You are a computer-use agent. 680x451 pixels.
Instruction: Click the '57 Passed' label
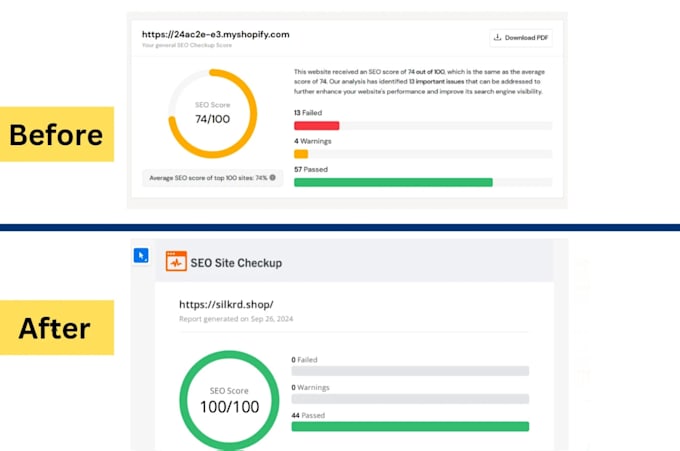coord(311,170)
